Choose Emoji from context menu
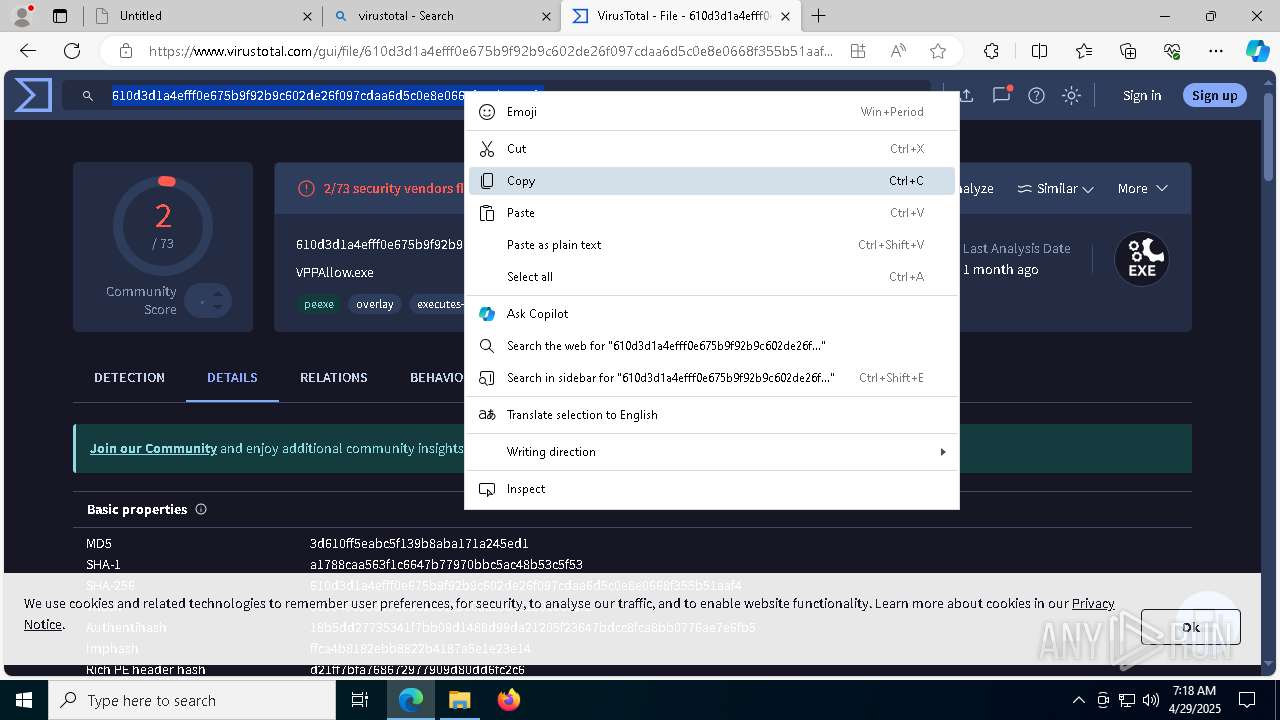 click(x=712, y=112)
